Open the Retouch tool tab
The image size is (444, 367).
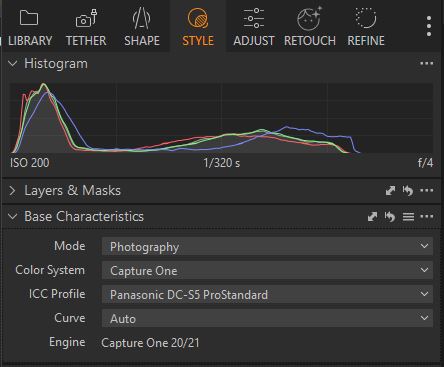[310, 27]
